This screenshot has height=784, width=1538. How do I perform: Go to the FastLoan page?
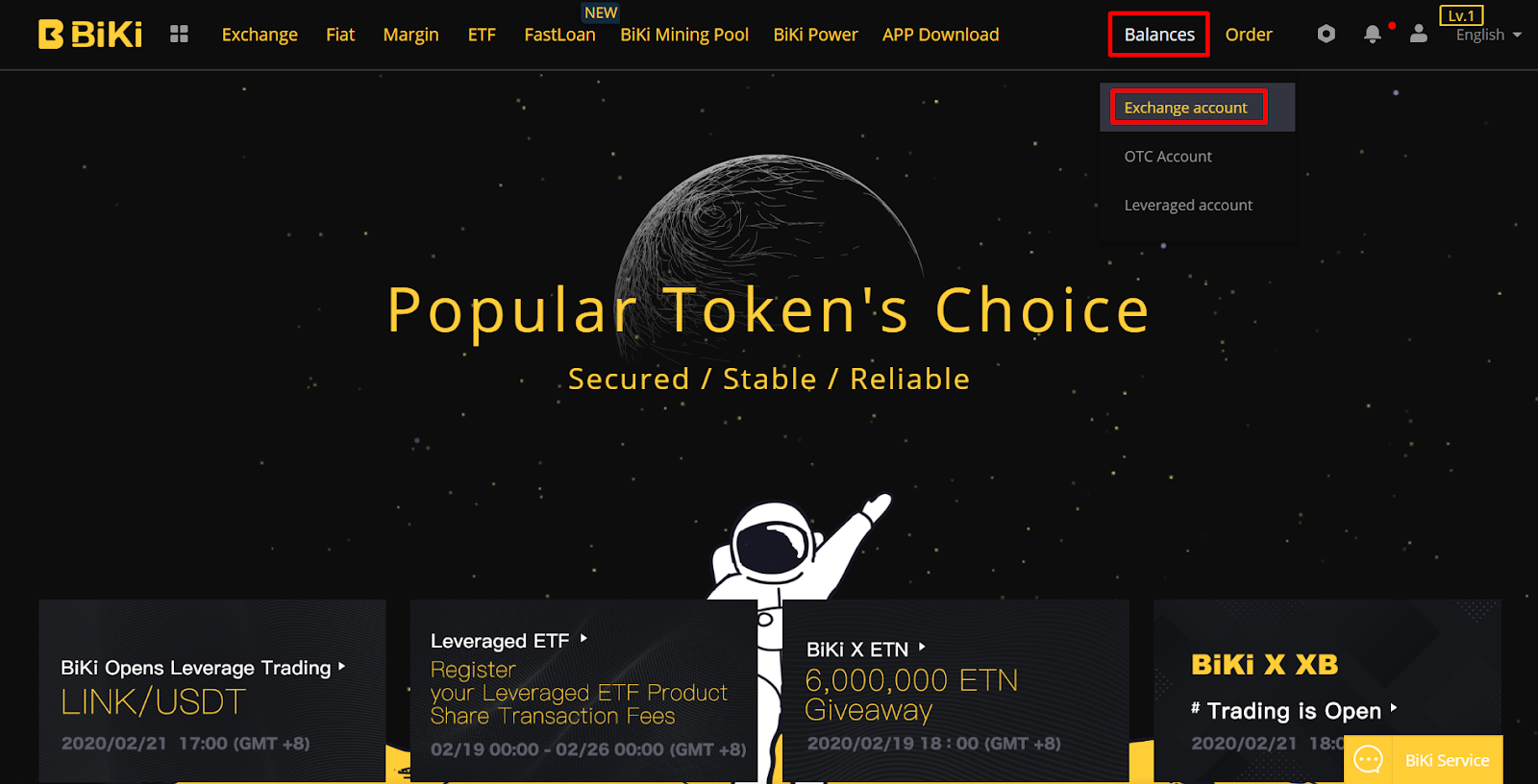pos(559,35)
